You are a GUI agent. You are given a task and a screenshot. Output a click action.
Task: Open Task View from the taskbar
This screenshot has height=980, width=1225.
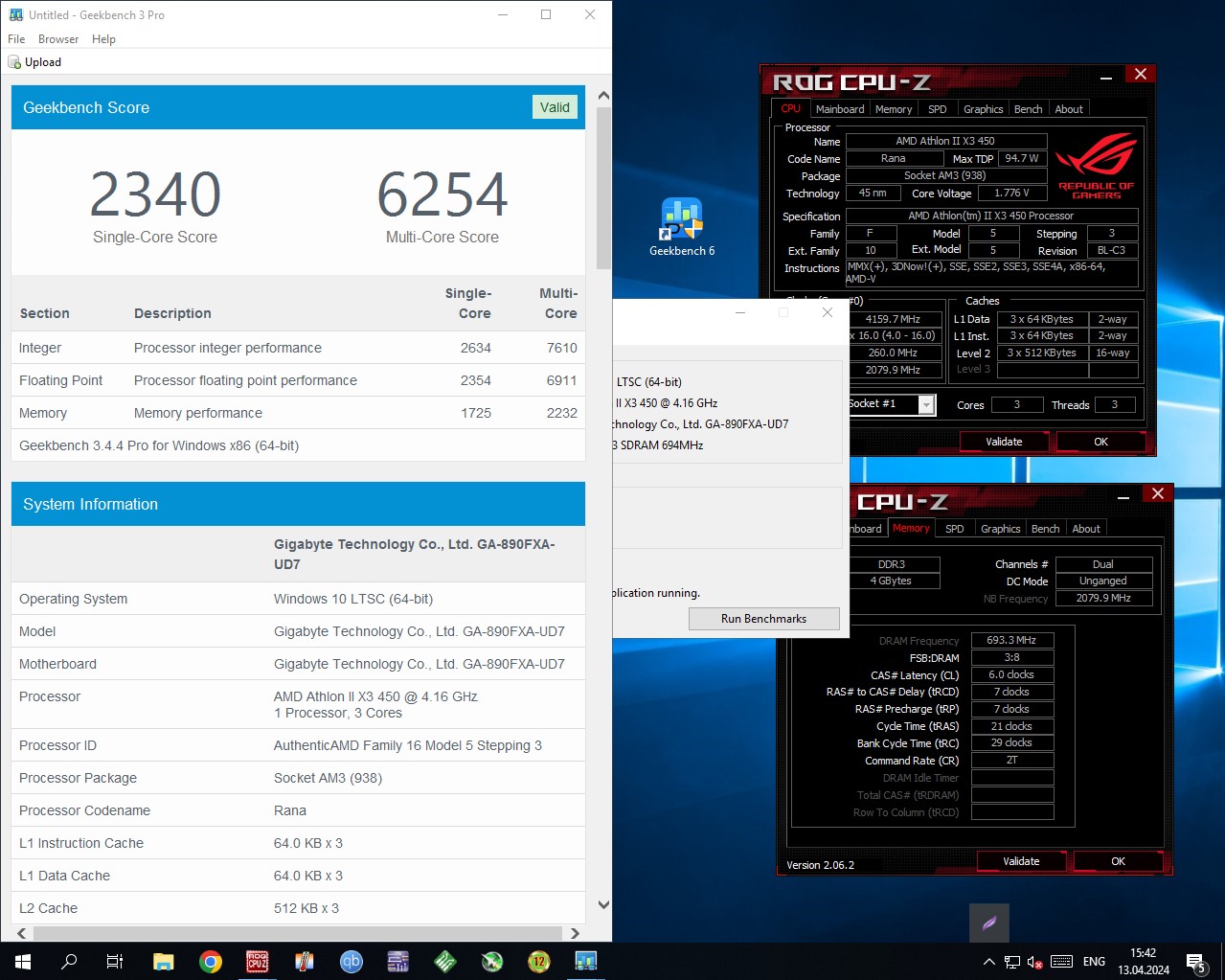tap(115, 961)
